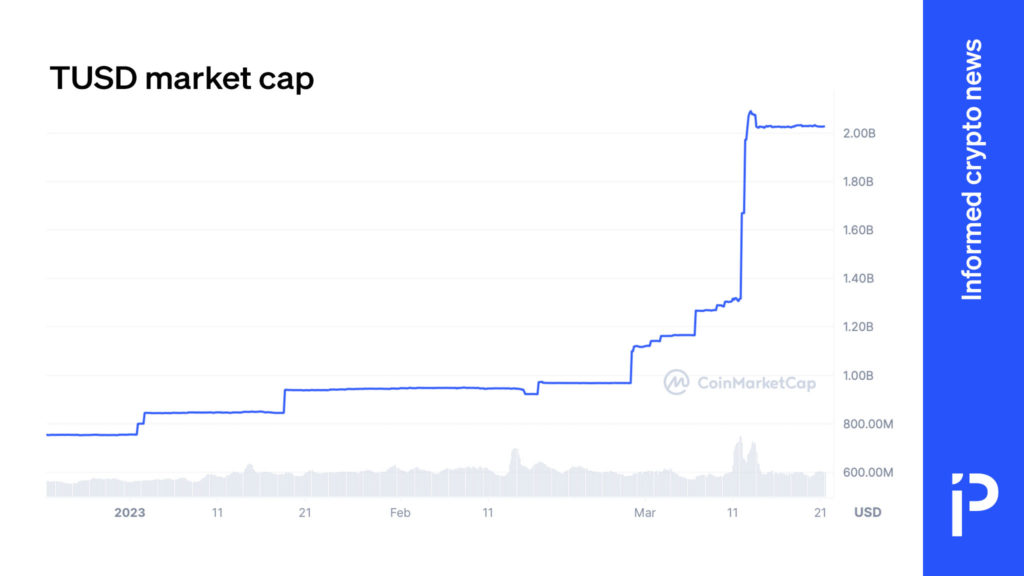The width and height of the screenshot is (1024, 576).
Task: Click the 2023 date axis marker
Action: [x=129, y=513]
